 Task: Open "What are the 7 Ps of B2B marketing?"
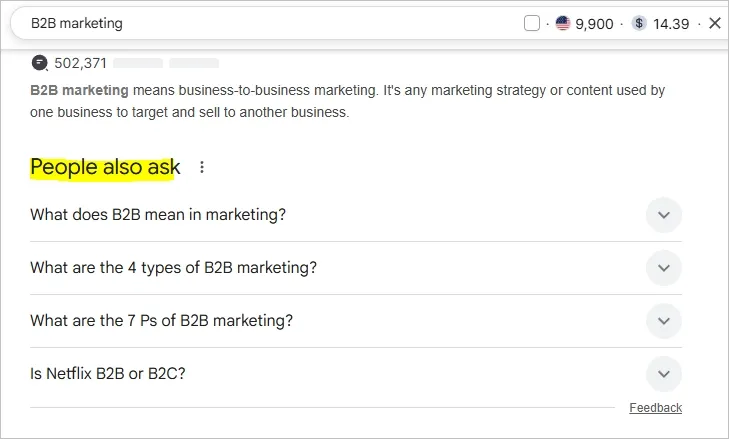click(x=161, y=321)
